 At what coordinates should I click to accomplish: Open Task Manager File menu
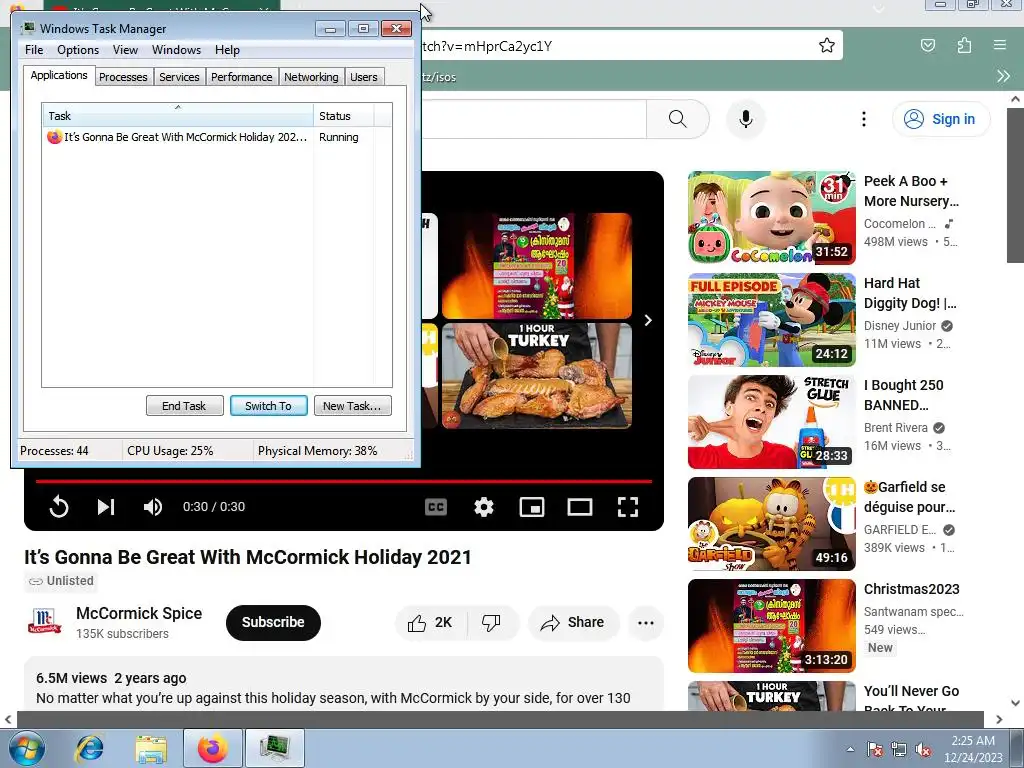pyautogui.click(x=34, y=50)
